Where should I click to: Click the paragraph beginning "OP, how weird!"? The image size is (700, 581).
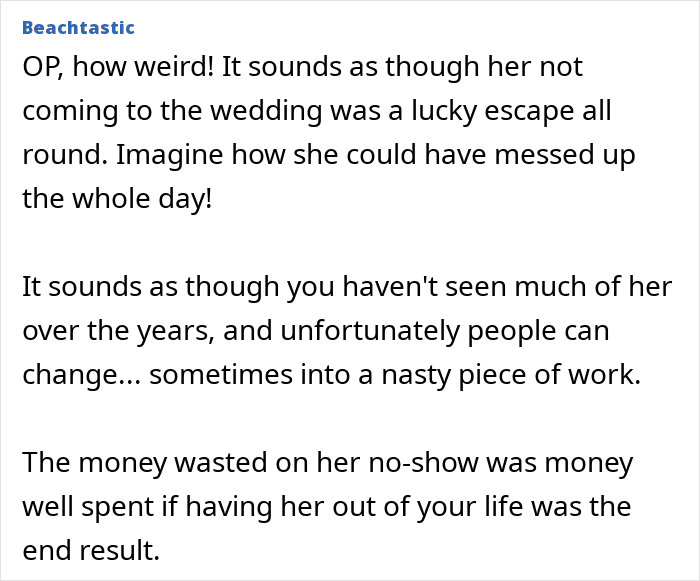(320, 132)
